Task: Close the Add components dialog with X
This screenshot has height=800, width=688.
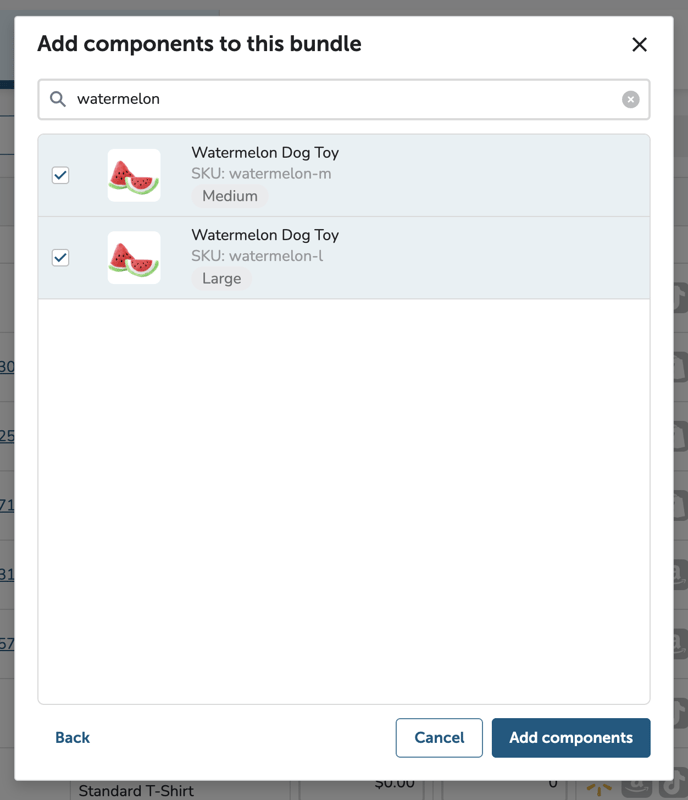Action: pos(639,44)
